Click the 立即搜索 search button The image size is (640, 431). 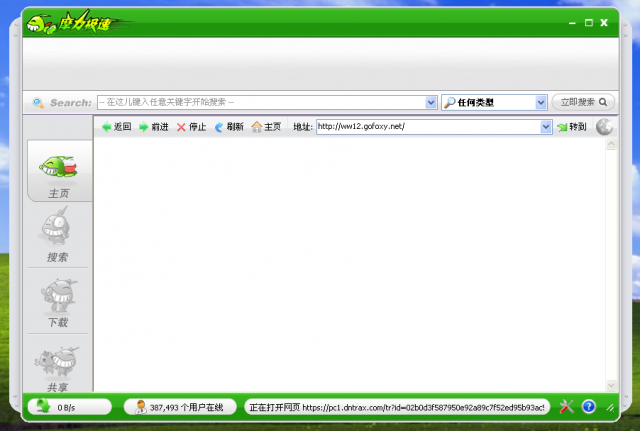(583, 102)
